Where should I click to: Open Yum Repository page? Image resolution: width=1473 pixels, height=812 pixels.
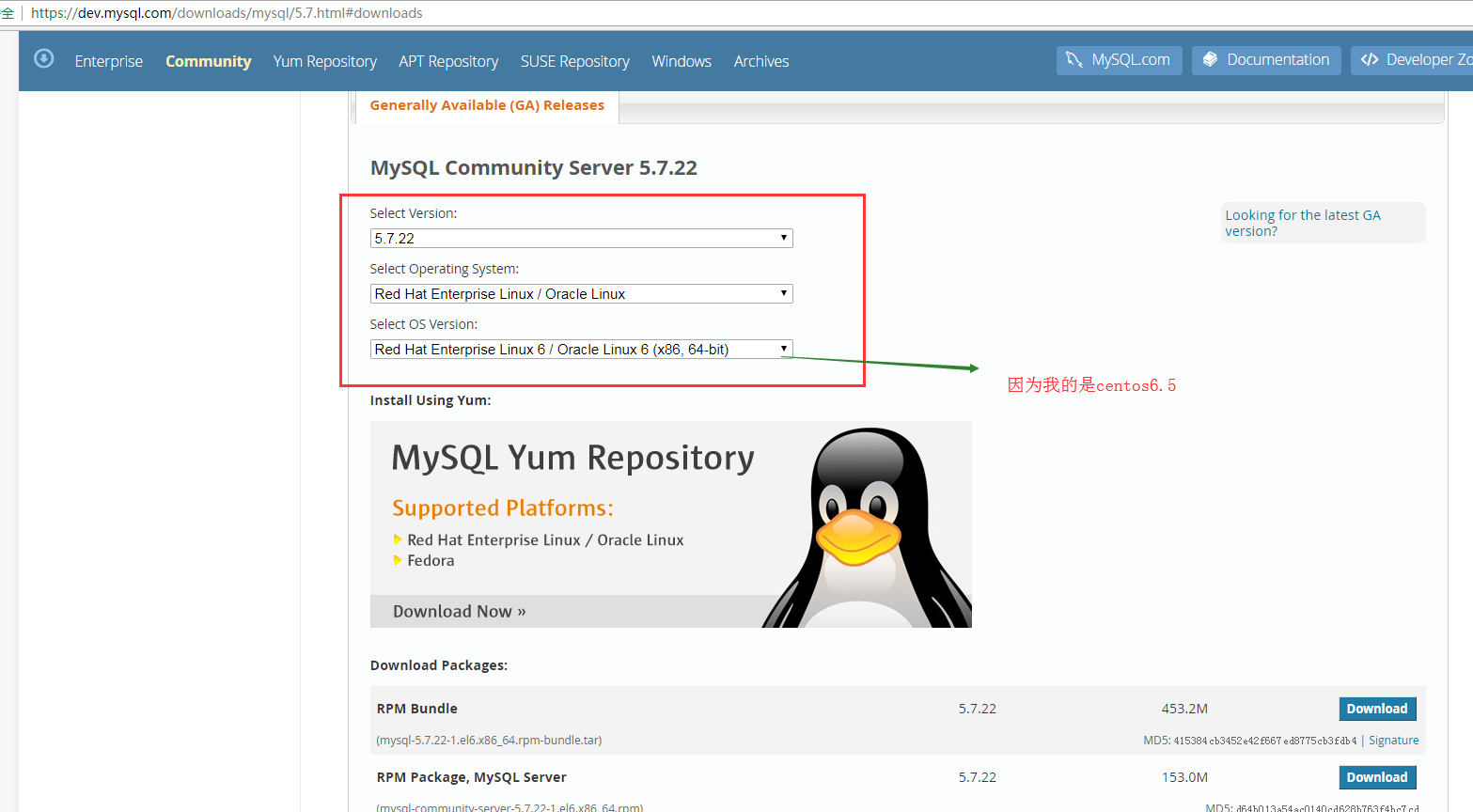click(325, 61)
